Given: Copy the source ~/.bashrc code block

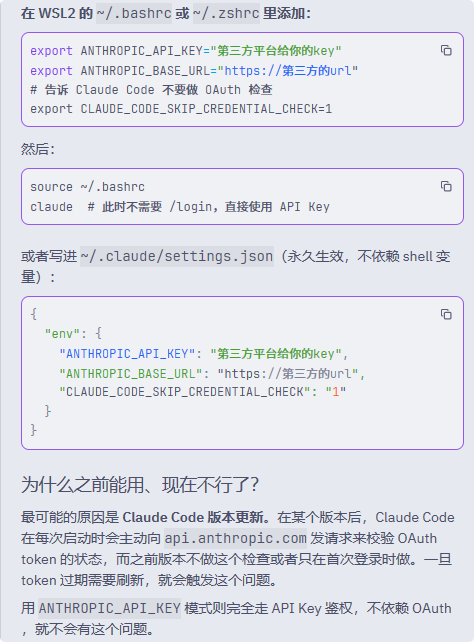Looking at the screenshot, I should click(446, 186).
